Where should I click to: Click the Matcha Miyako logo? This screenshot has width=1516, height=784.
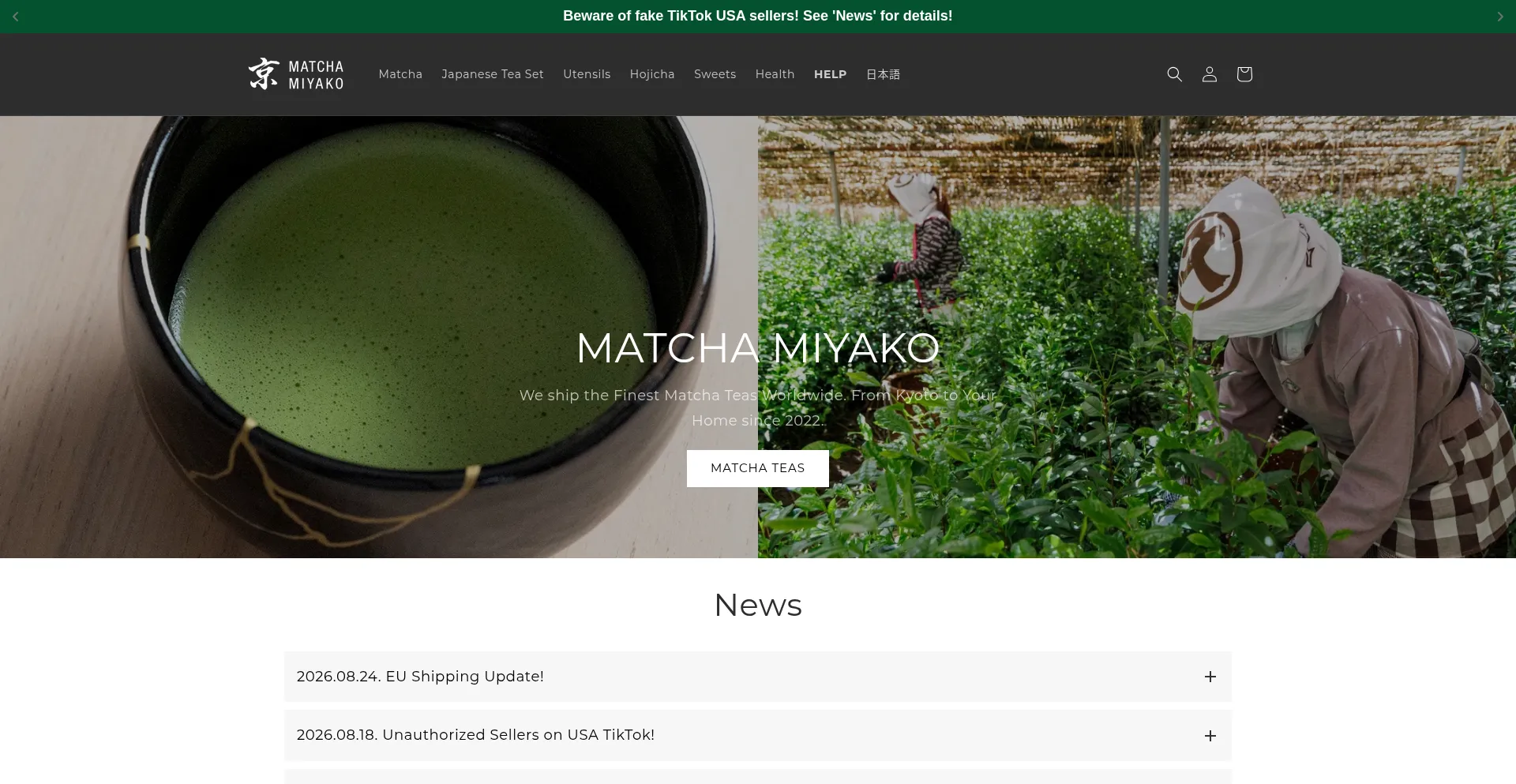click(x=296, y=74)
